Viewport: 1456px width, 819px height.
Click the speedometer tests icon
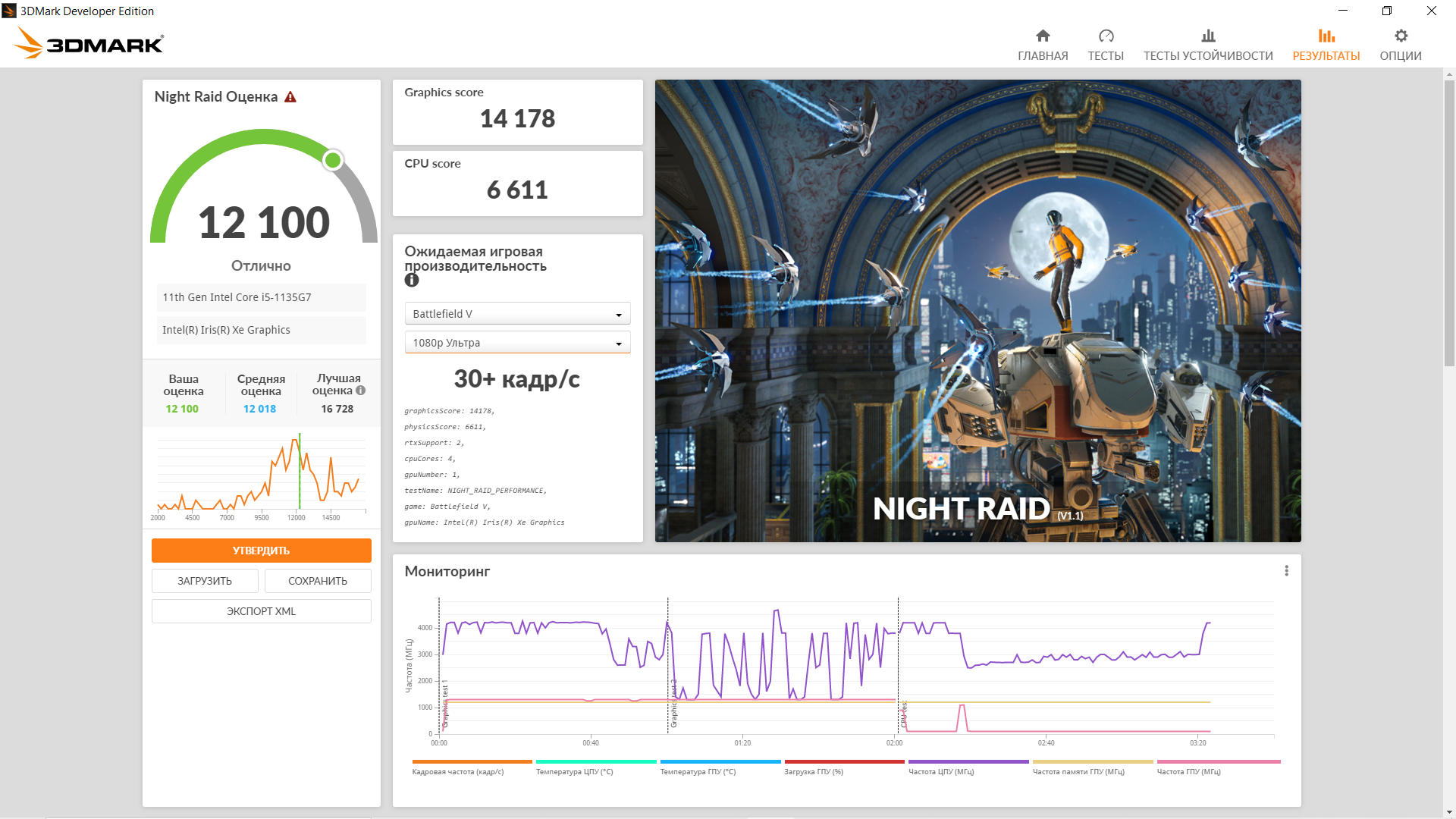[1106, 36]
